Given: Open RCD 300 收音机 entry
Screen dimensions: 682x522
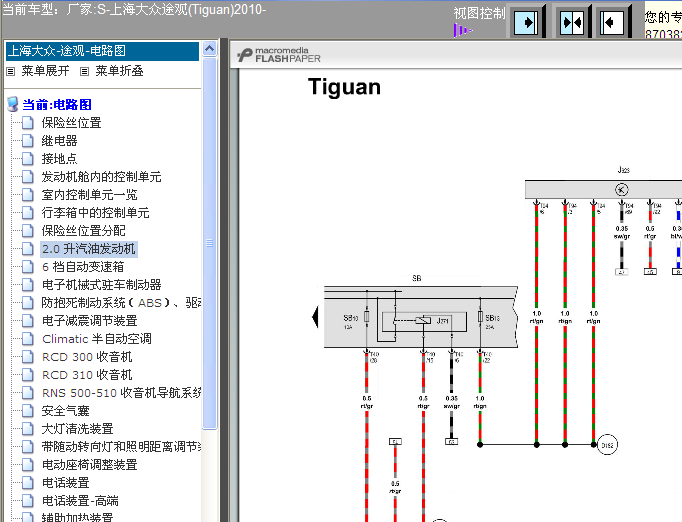Looking at the screenshot, I should [x=87, y=357].
